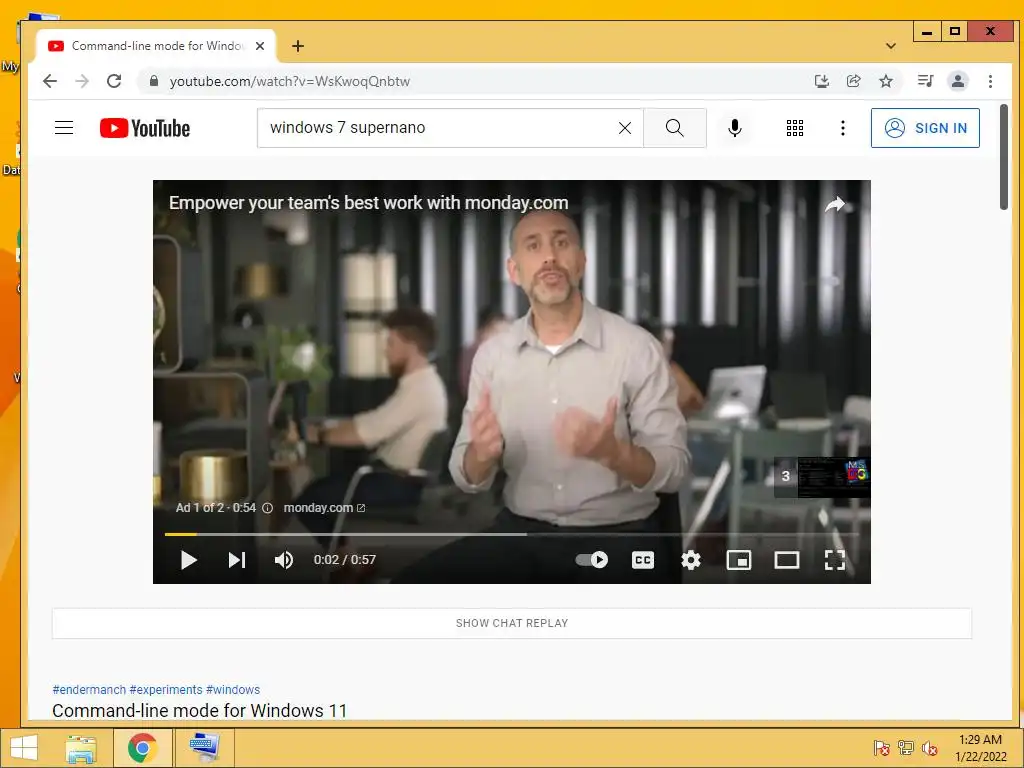Mute the video volume

tap(284, 560)
